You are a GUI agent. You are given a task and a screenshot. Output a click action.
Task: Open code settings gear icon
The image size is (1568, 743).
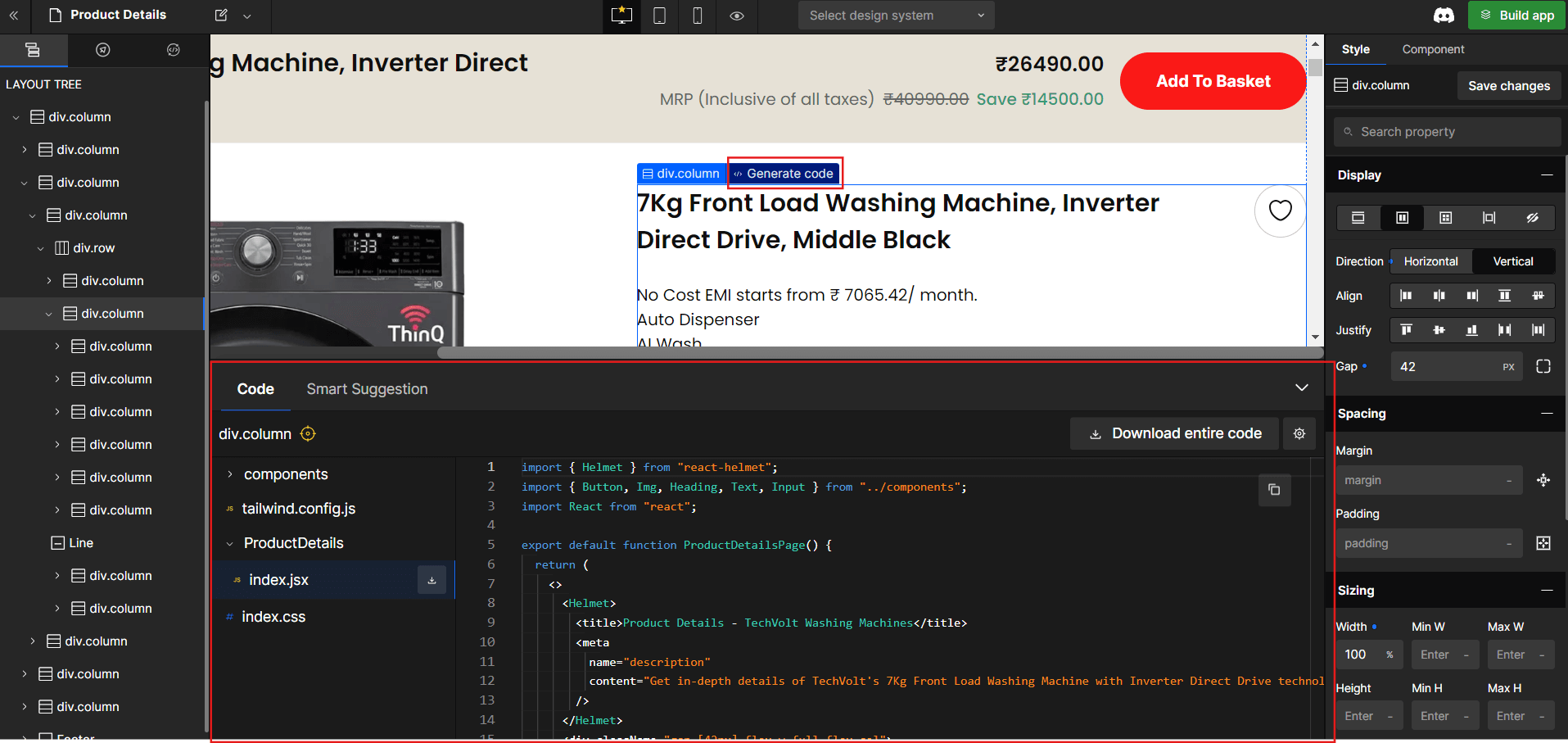coord(1299,433)
